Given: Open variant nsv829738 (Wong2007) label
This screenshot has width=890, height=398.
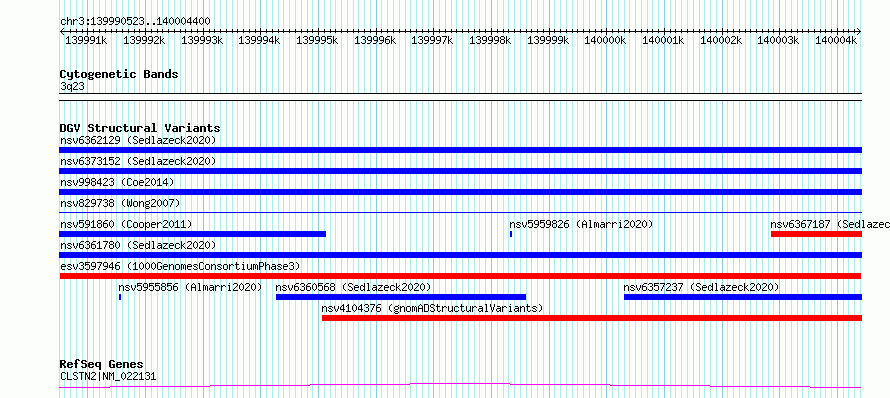Looking at the screenshot, I should 120,203.
